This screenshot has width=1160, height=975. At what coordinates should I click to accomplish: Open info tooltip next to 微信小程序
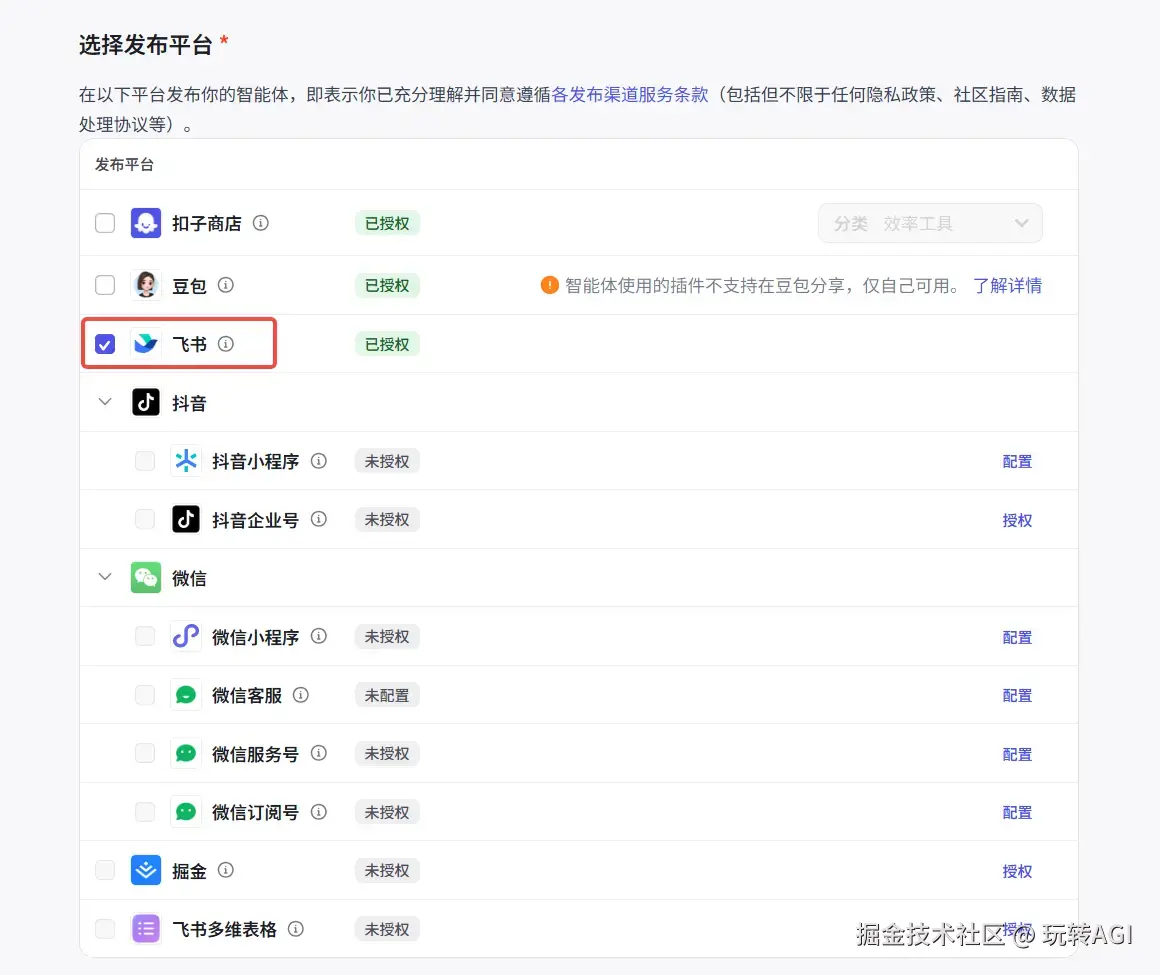[319, 636]
